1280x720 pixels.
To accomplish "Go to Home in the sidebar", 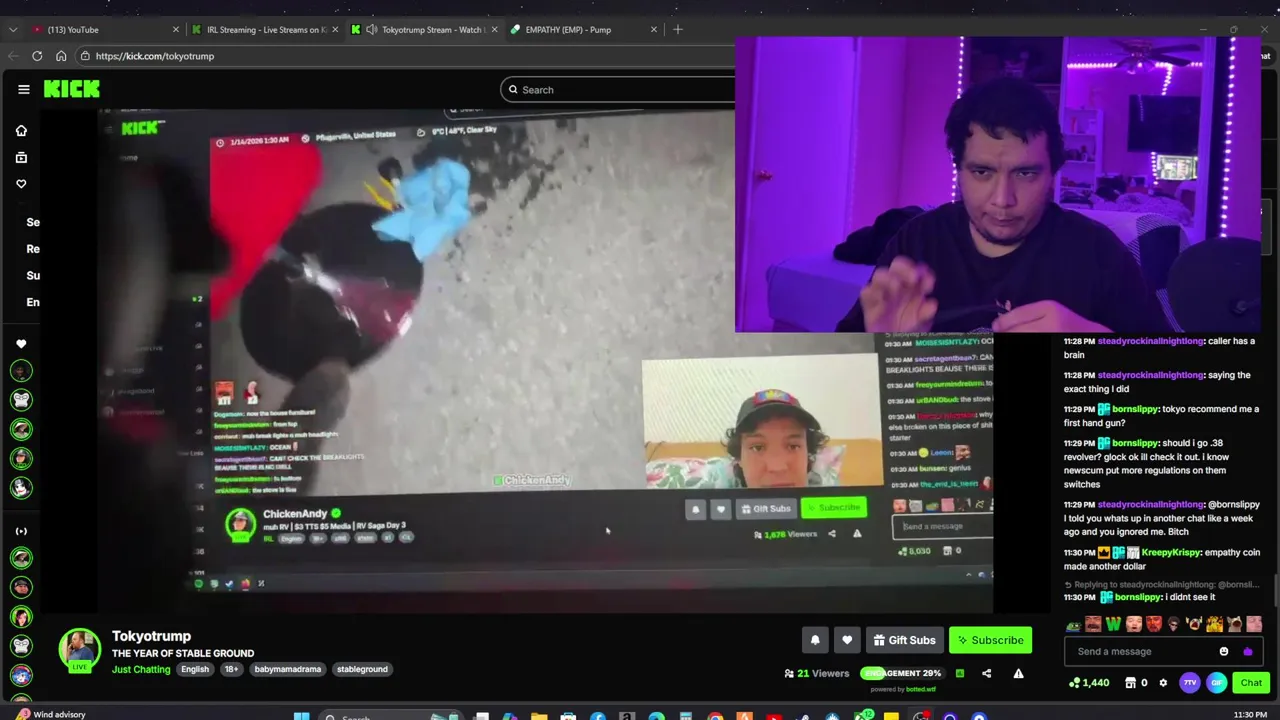I will tap(21, 131).
